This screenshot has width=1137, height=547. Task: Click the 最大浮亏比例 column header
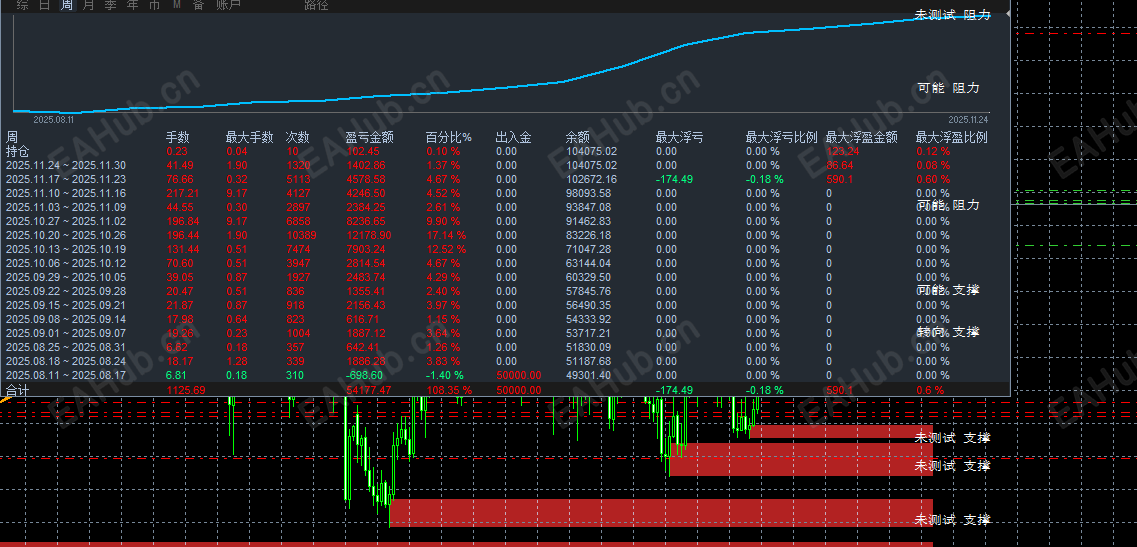[782, 137]
